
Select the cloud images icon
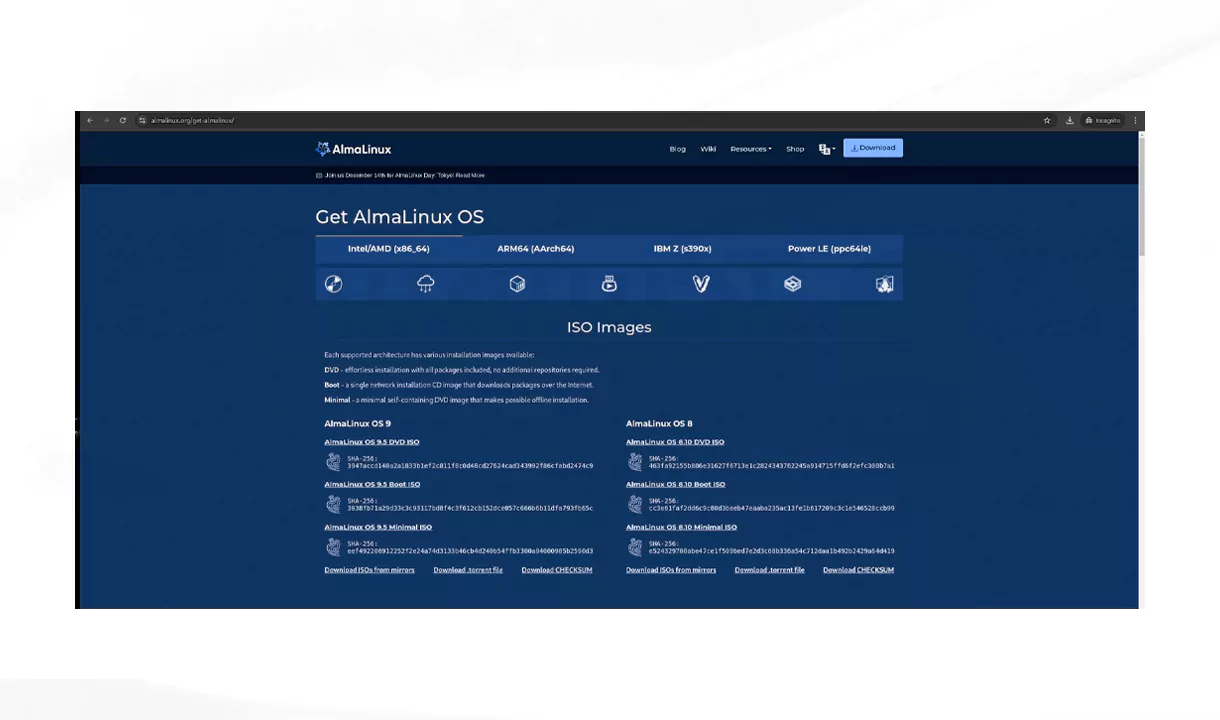(x=426, y=284)
